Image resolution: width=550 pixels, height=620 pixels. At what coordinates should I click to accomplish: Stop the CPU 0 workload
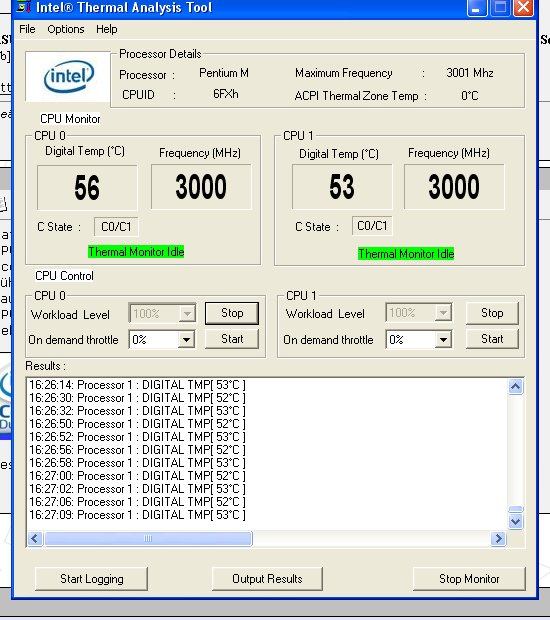pos(232,313)
